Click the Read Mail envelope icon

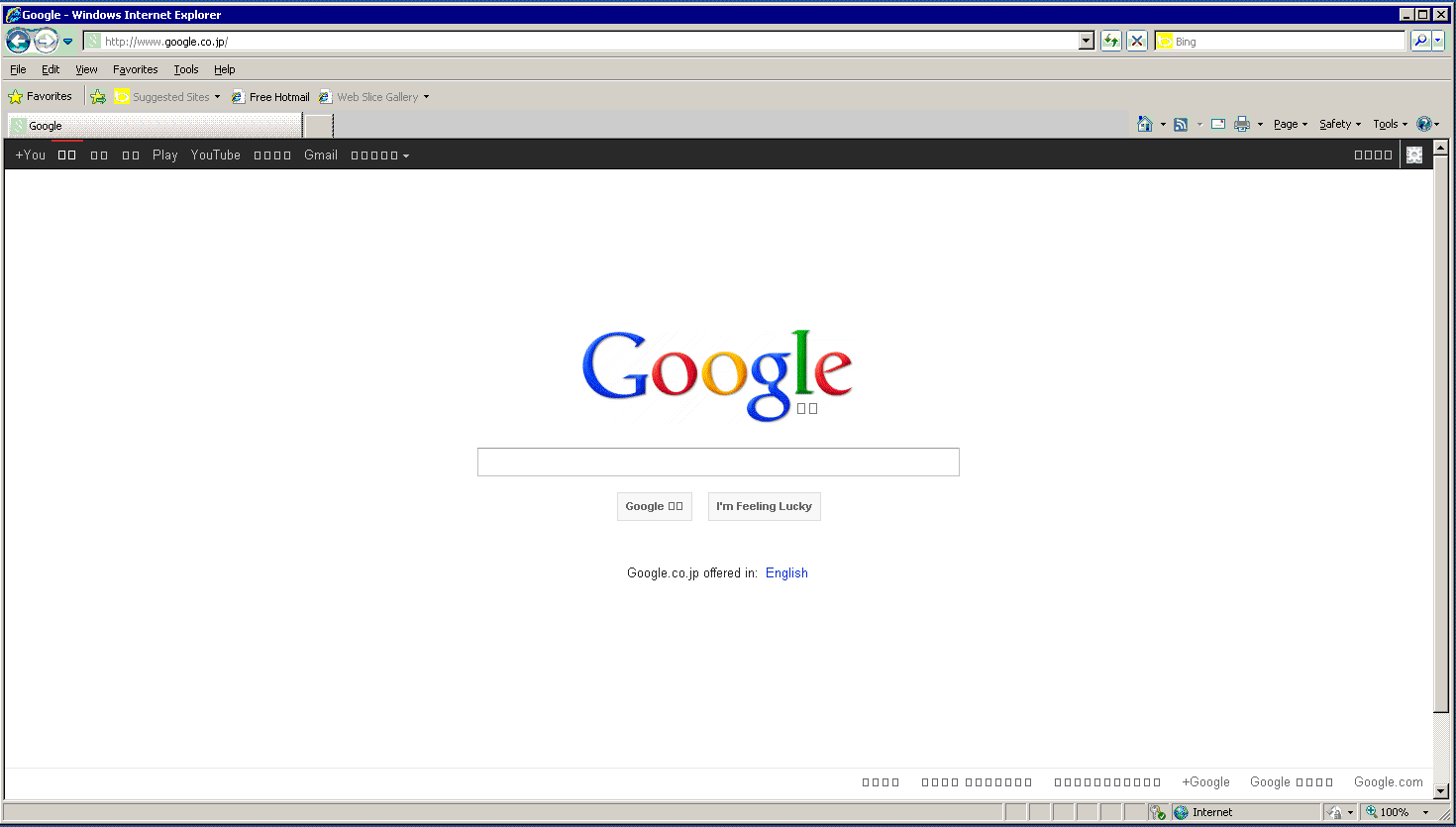click(1217, 124)
